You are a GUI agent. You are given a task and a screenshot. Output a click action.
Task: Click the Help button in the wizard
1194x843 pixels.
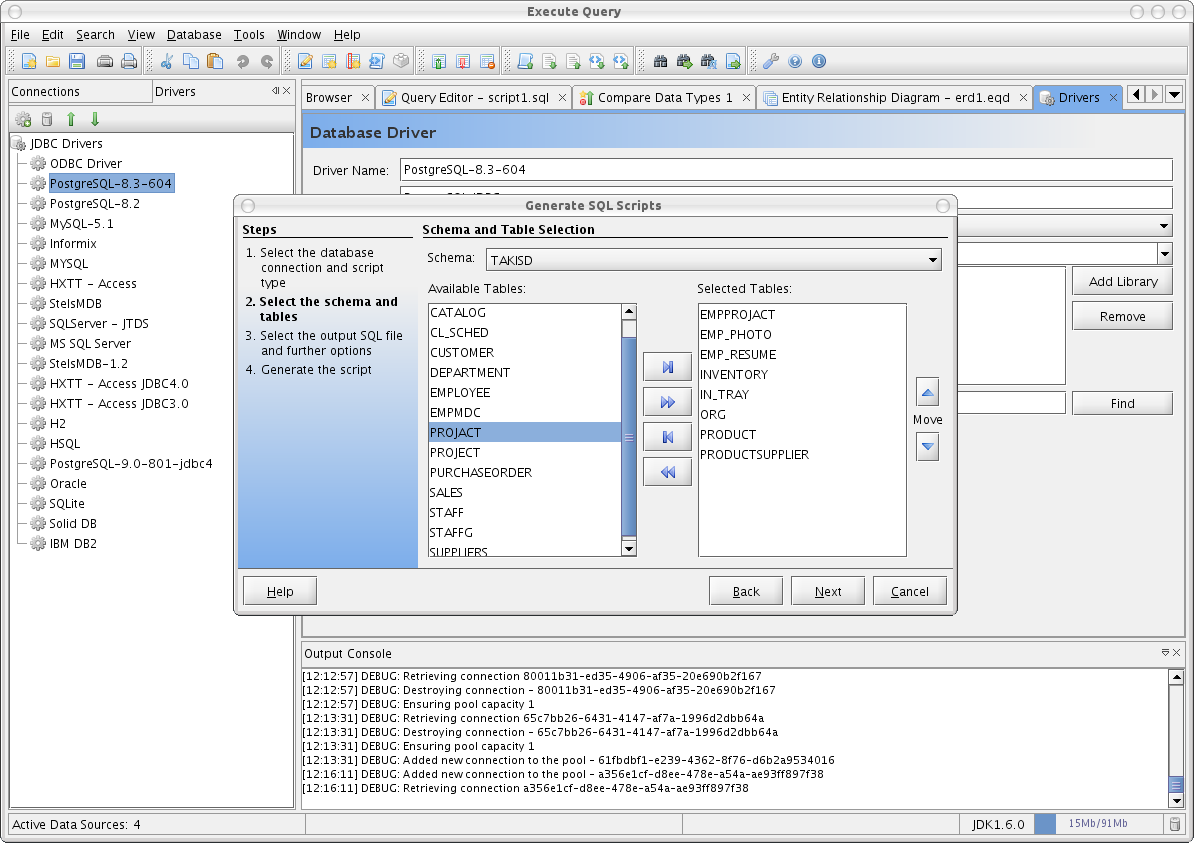[x=279, y=590]
